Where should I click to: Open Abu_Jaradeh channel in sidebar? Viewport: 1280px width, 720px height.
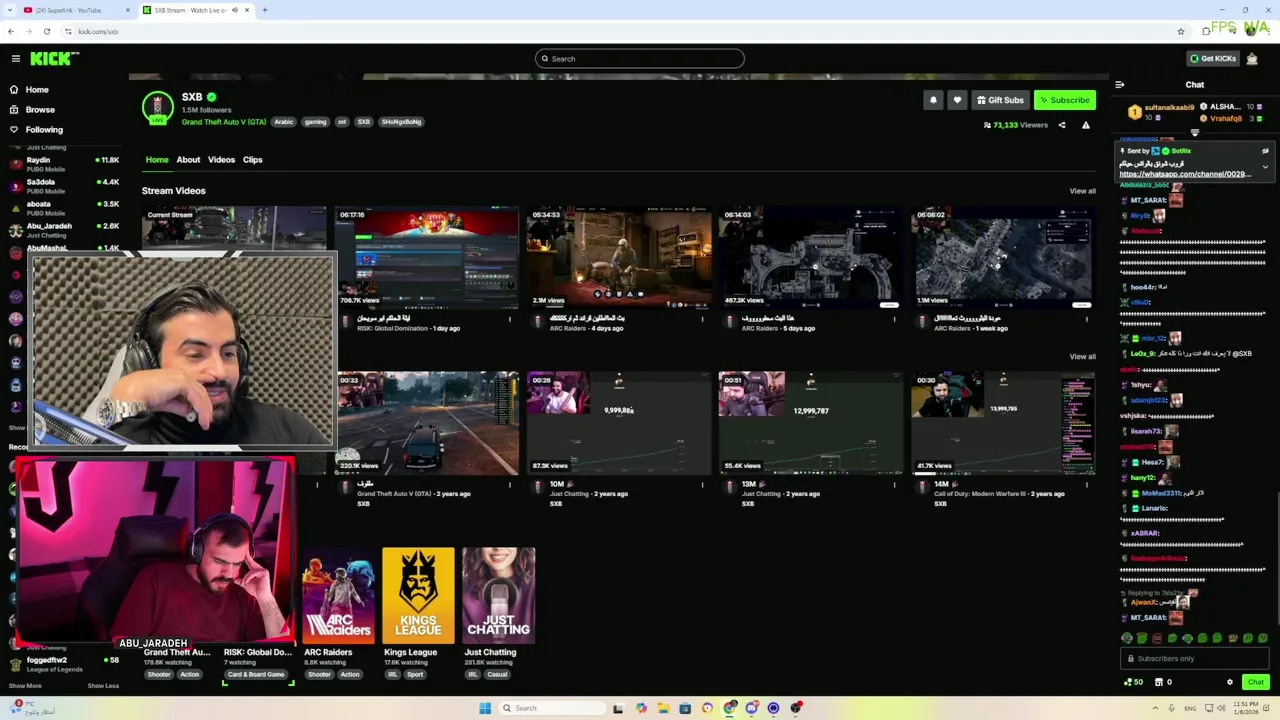[x=63, y=229]
